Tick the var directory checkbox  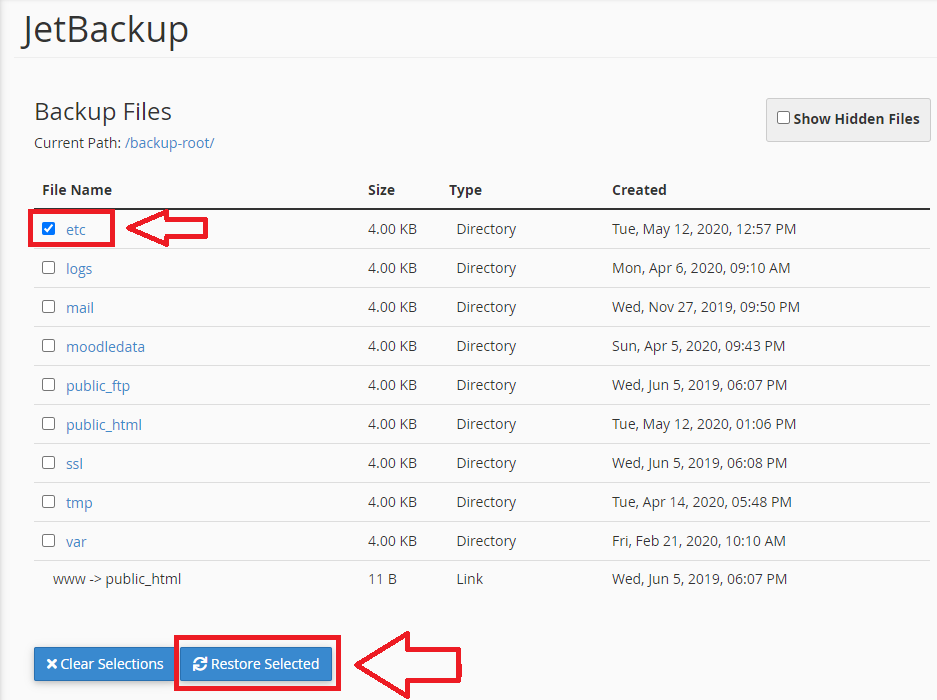pyautogui.click(x=48, y=540)
